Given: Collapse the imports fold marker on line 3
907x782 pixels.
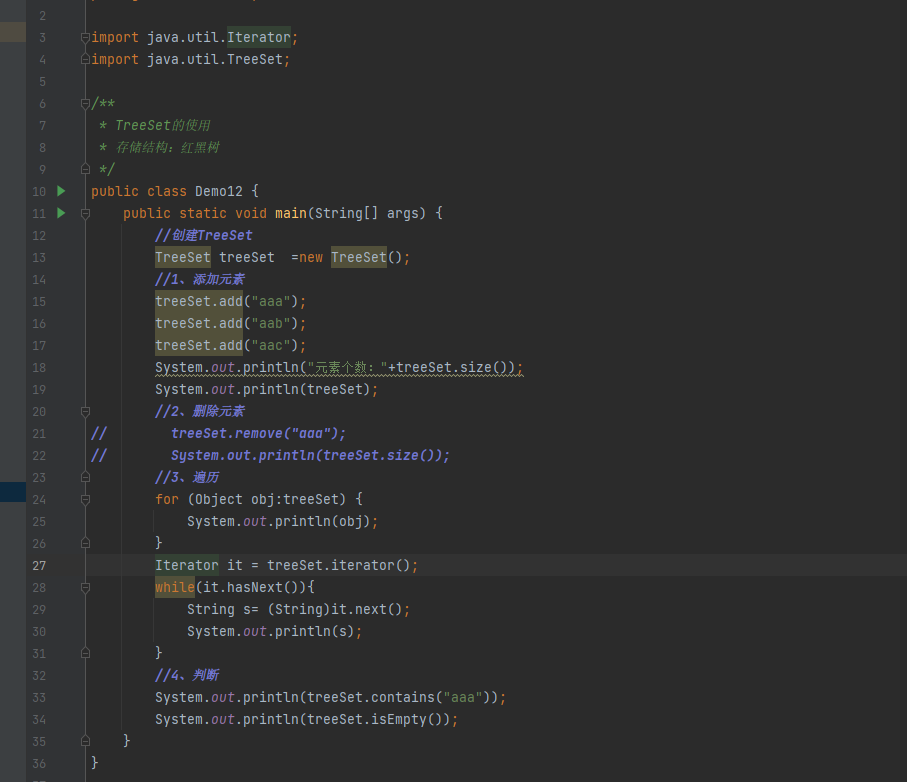Looking at the screenshot, I should coord(86,38).
